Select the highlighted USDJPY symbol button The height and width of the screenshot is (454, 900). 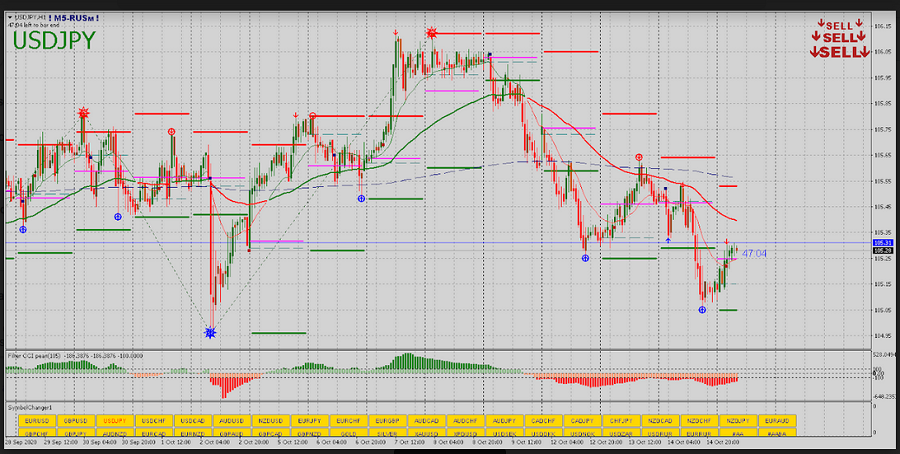click(114, 422)
